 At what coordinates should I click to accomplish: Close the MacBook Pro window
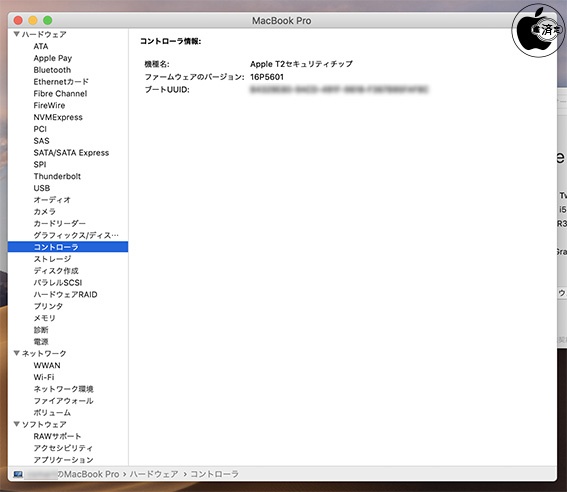point(18,21)
